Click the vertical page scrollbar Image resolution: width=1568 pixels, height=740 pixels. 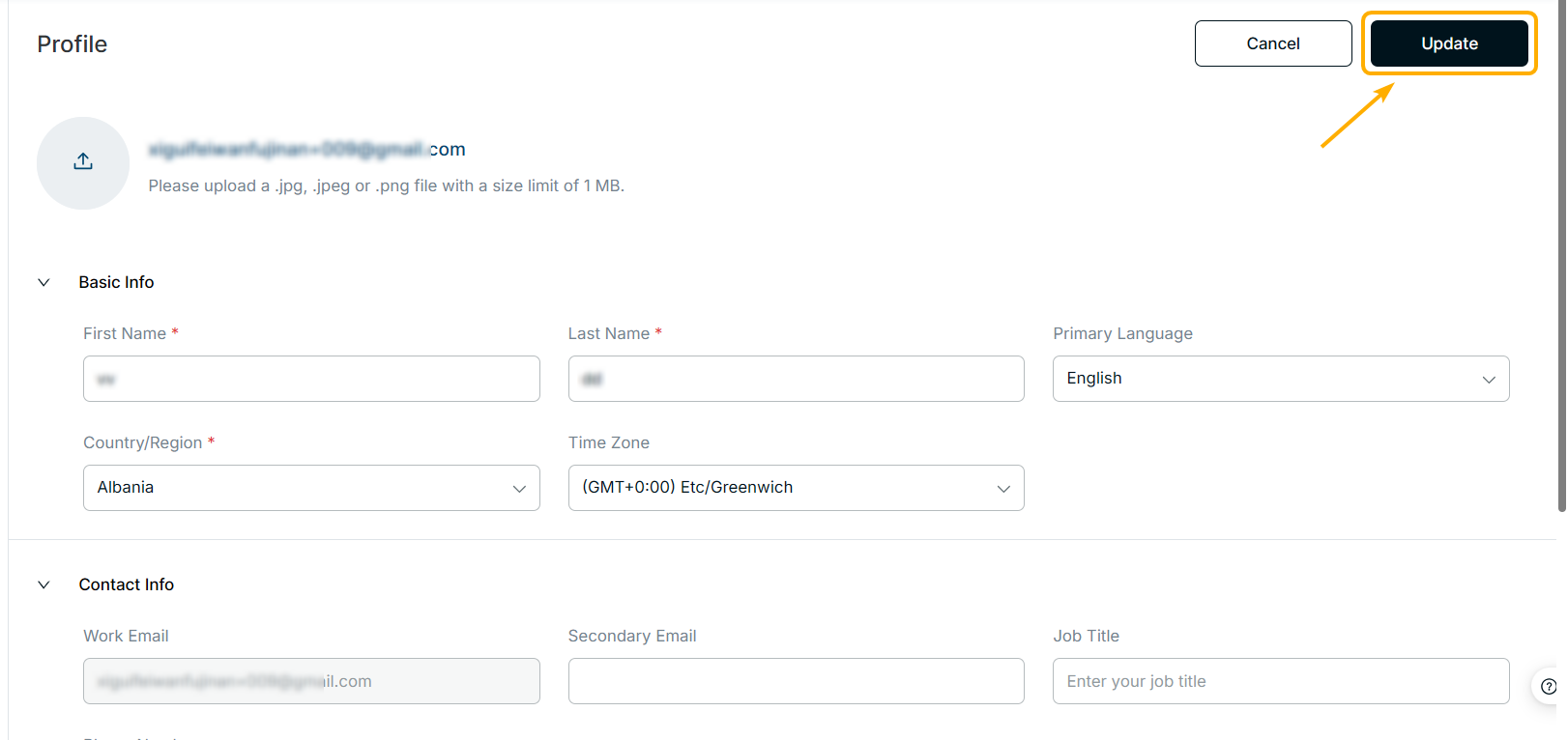coord(1561,256)
